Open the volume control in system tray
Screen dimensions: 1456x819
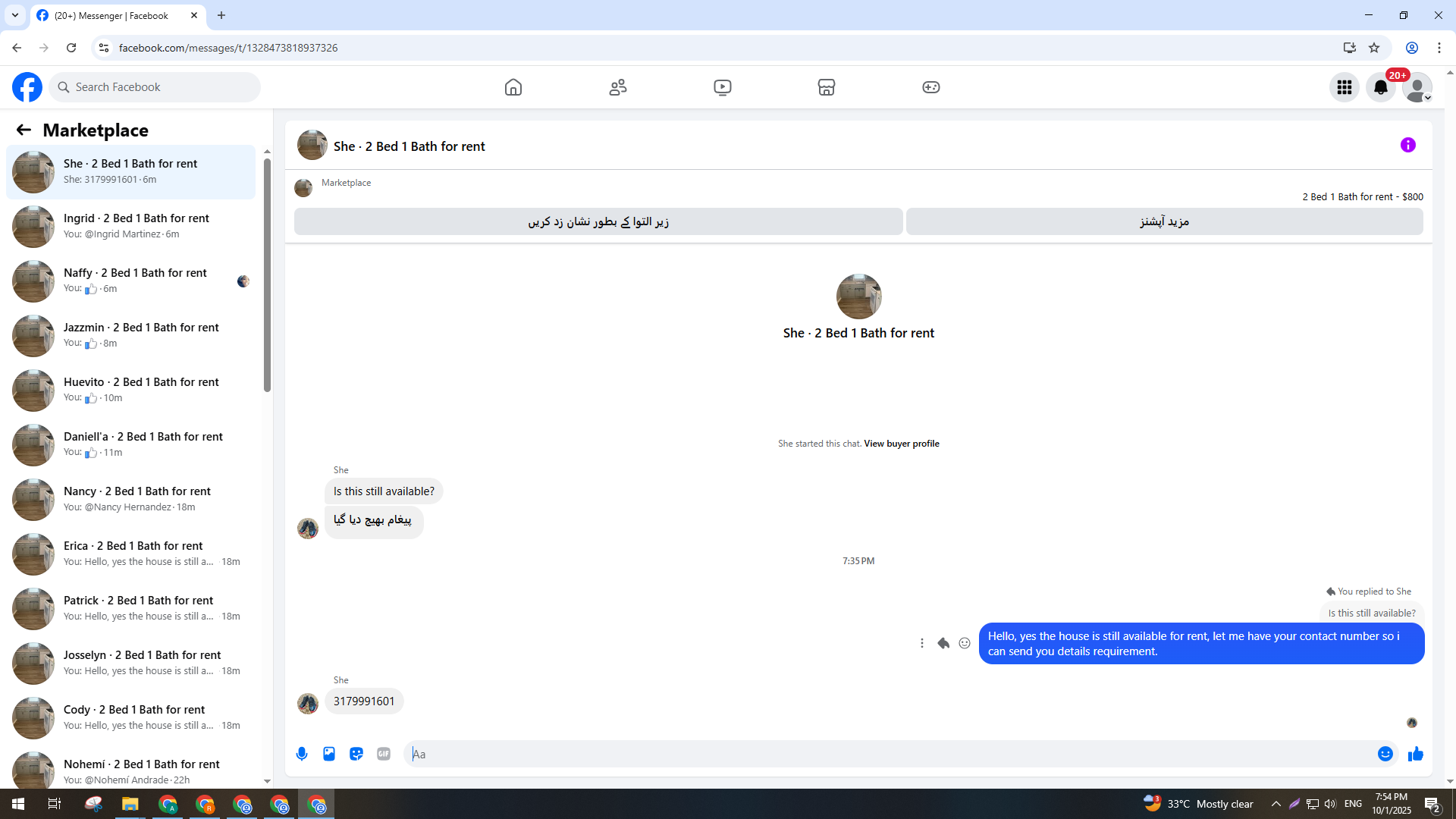[x=1330, y=804]
